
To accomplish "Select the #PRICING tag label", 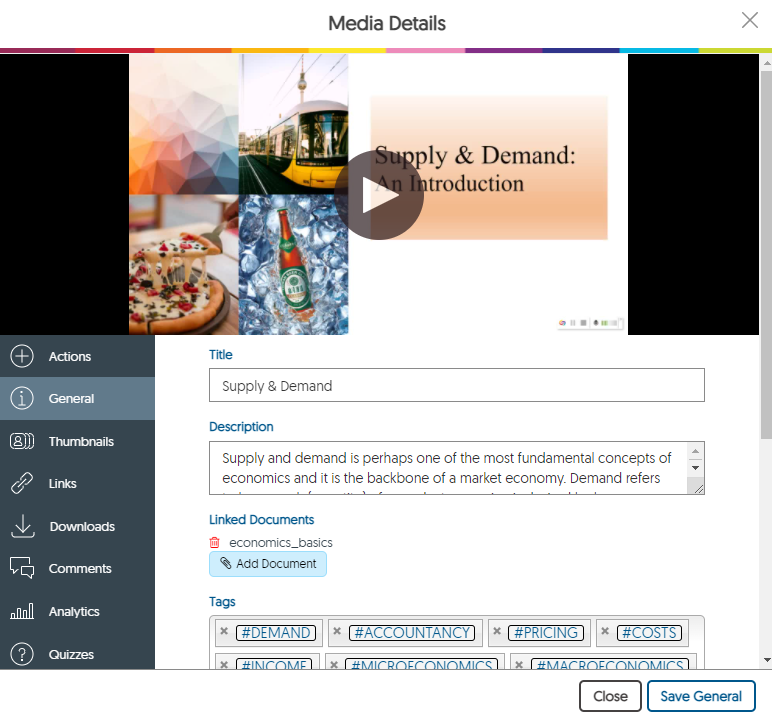I will point(546,633).
